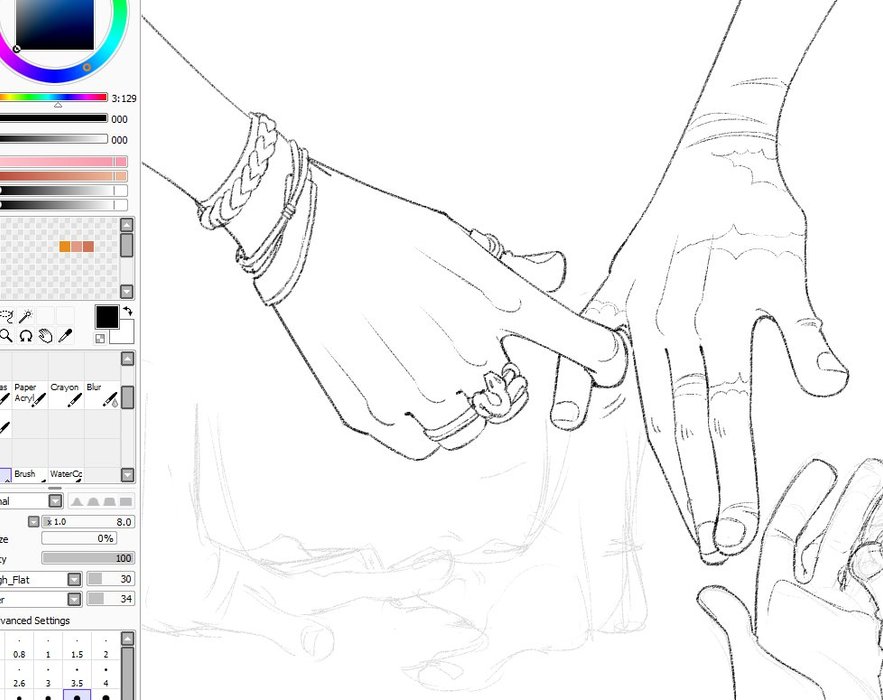Pick the first brush edge shape

(x=77, y=501)
